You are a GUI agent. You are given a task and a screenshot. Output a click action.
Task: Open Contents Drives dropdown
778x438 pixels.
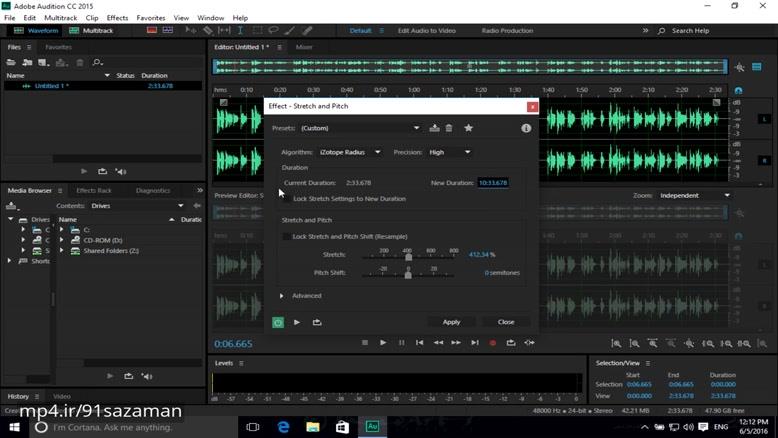137,206
